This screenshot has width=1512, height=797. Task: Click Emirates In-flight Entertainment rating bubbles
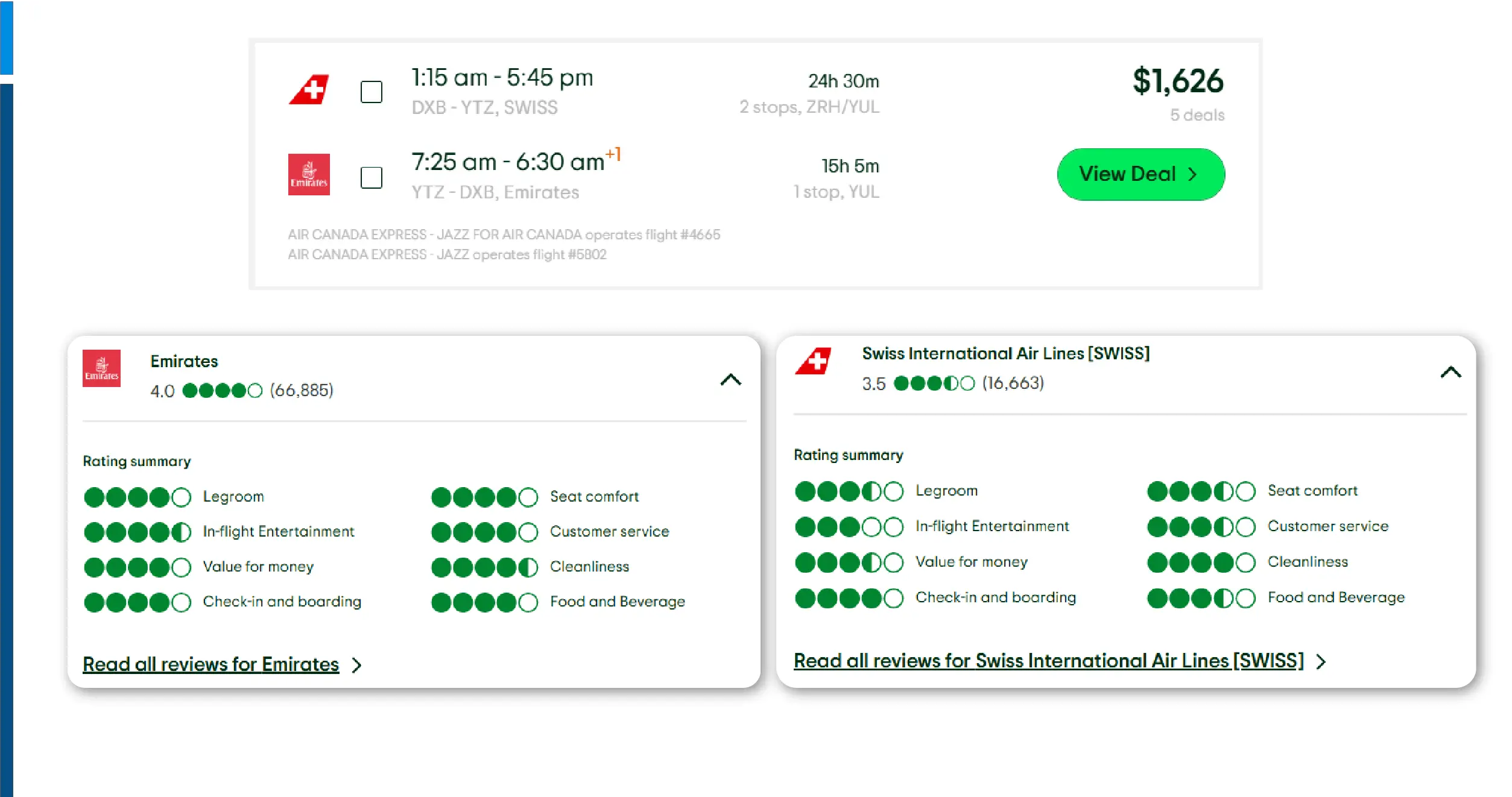pos(138,532)
